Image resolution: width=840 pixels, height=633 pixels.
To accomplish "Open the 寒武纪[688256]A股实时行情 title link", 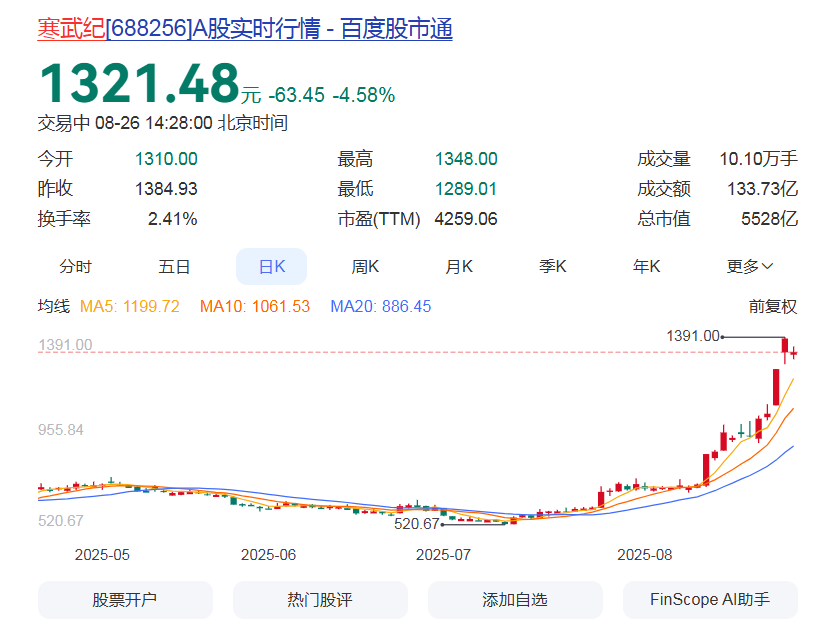I will pyautogui.click(x=245, y=28).
